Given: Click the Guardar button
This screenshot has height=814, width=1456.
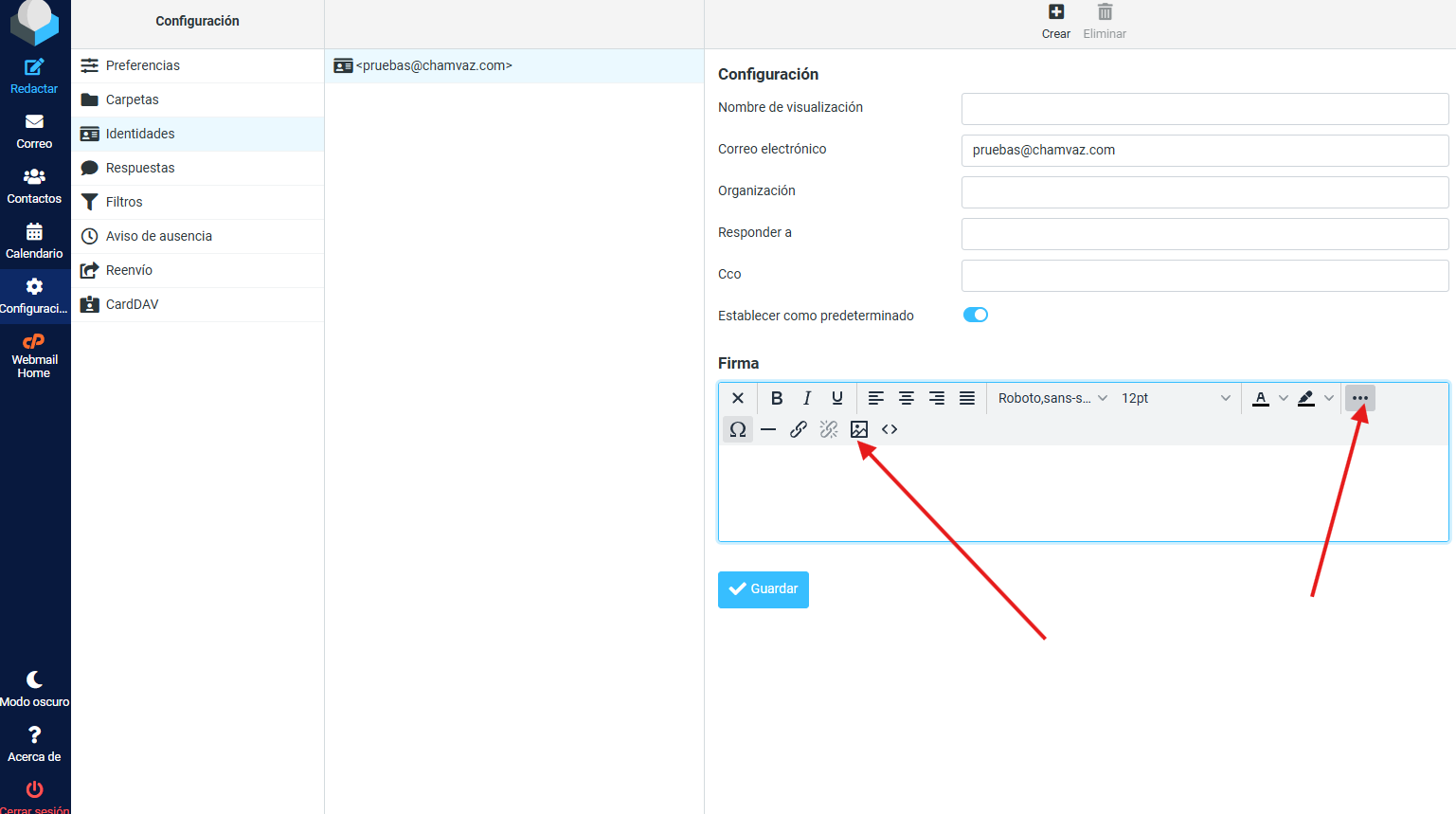Looking at the screenshot, I should pyautogui.click(x=764, y=589).
